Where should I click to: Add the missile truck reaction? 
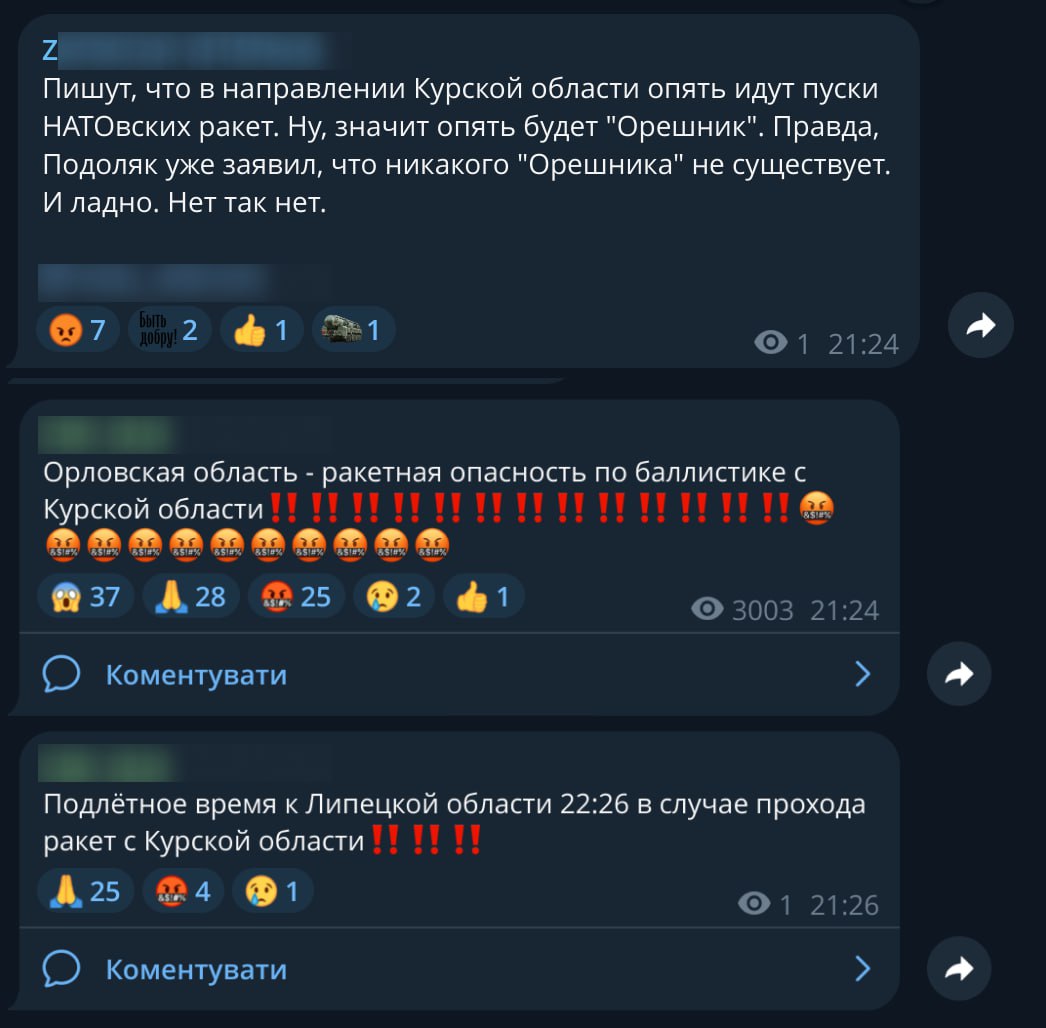(353, 330)
